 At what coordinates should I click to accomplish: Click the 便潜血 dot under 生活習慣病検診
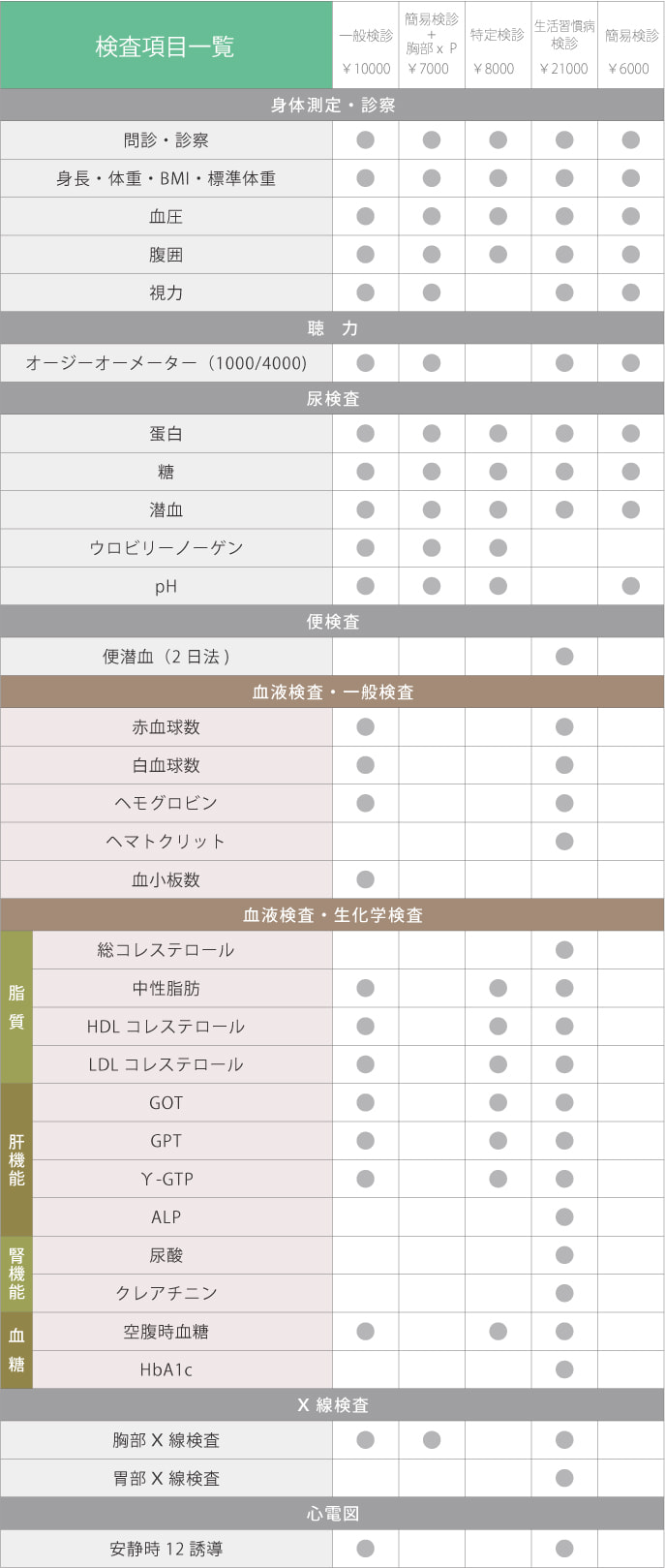tap(564, 657)
